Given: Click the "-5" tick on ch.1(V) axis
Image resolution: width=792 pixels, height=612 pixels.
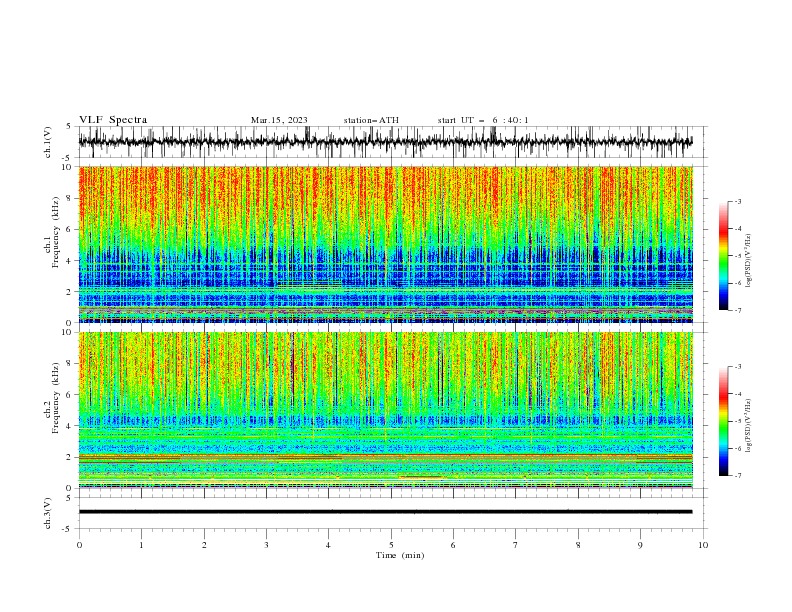Looking at the screenshot, I should coord(67,158).
